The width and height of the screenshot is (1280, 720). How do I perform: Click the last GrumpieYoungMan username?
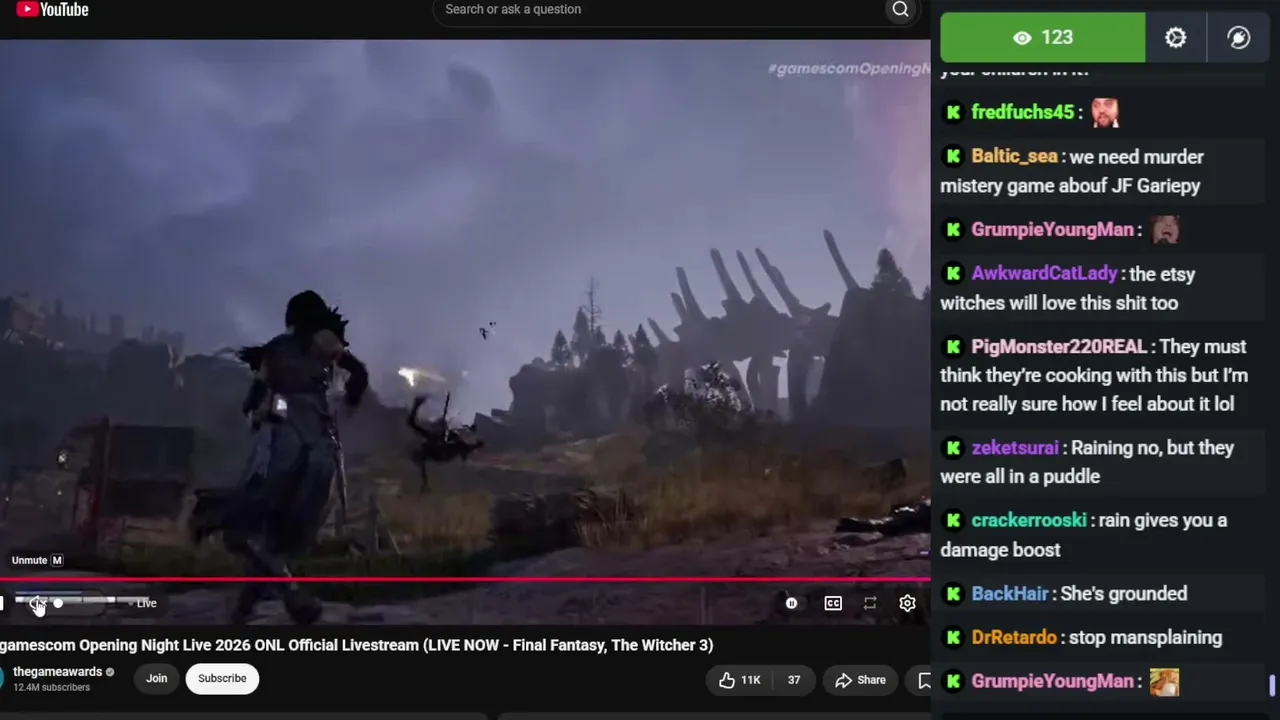pos(1052,681)
